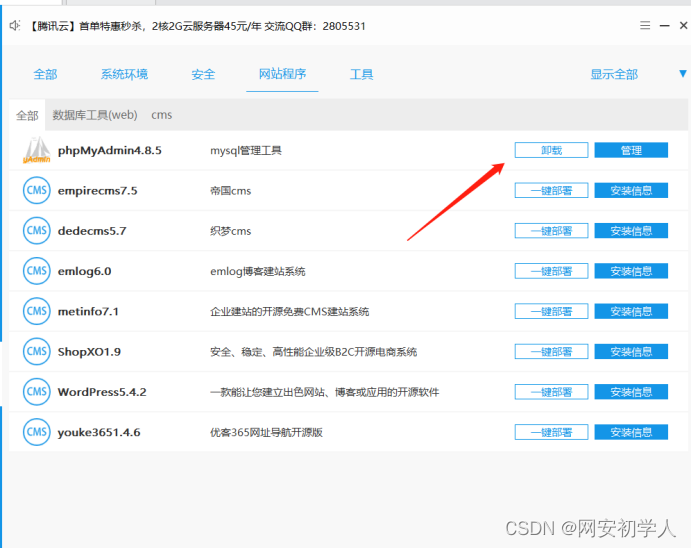Select the 网站程序 tab
Screen dimensions: 692x548
(x=282, y=74)
